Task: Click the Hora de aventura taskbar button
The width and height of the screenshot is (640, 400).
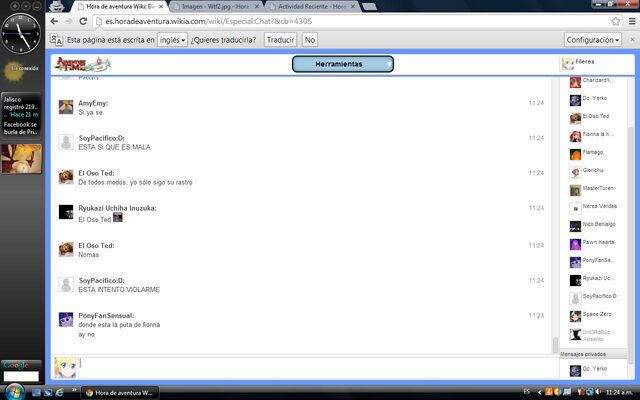Action: click(x=120, y=393)
